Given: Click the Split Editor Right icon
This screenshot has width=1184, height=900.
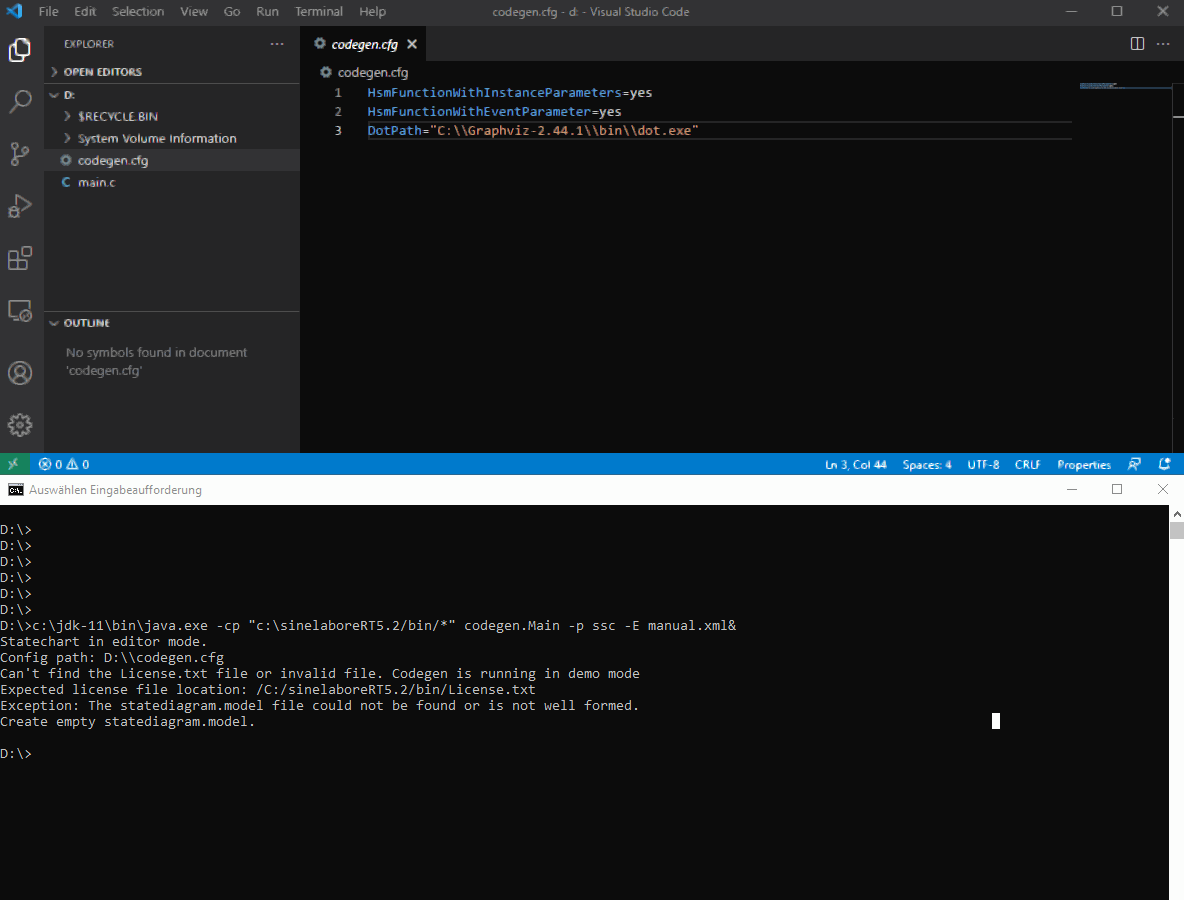Looking at the screenshot, I should 1137,44.
